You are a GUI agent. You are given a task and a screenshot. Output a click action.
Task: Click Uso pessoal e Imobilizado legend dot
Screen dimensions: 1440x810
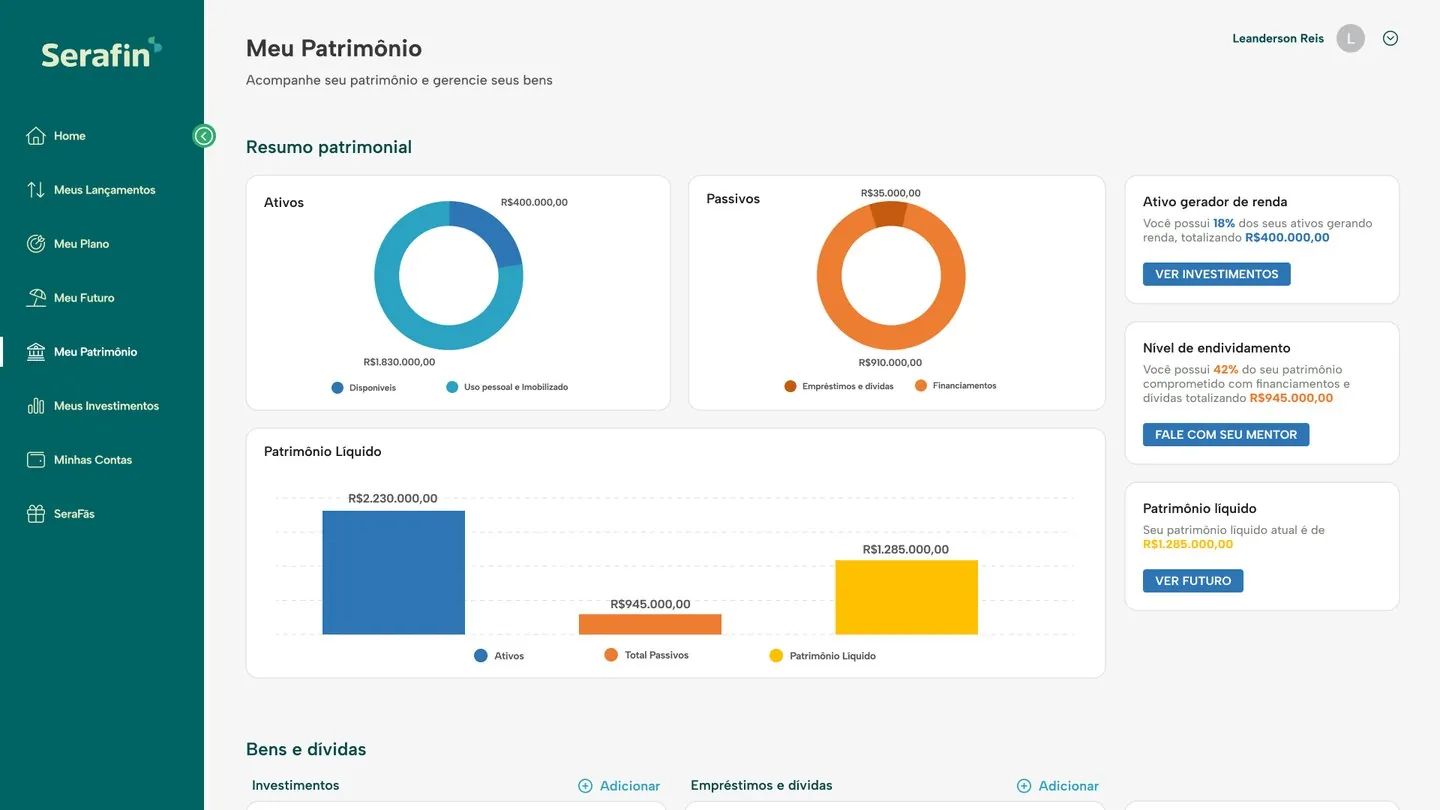click(452, 387)
